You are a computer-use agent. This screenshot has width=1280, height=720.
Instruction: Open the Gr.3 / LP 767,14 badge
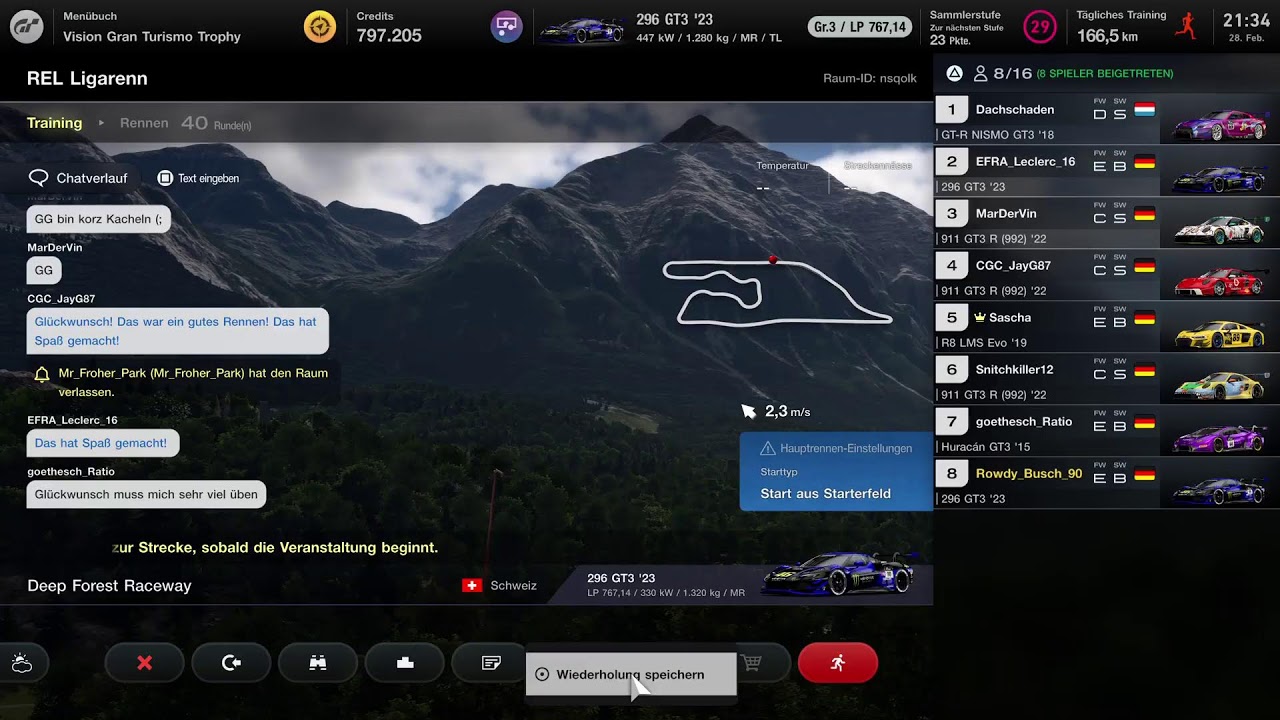coord(860,27)
